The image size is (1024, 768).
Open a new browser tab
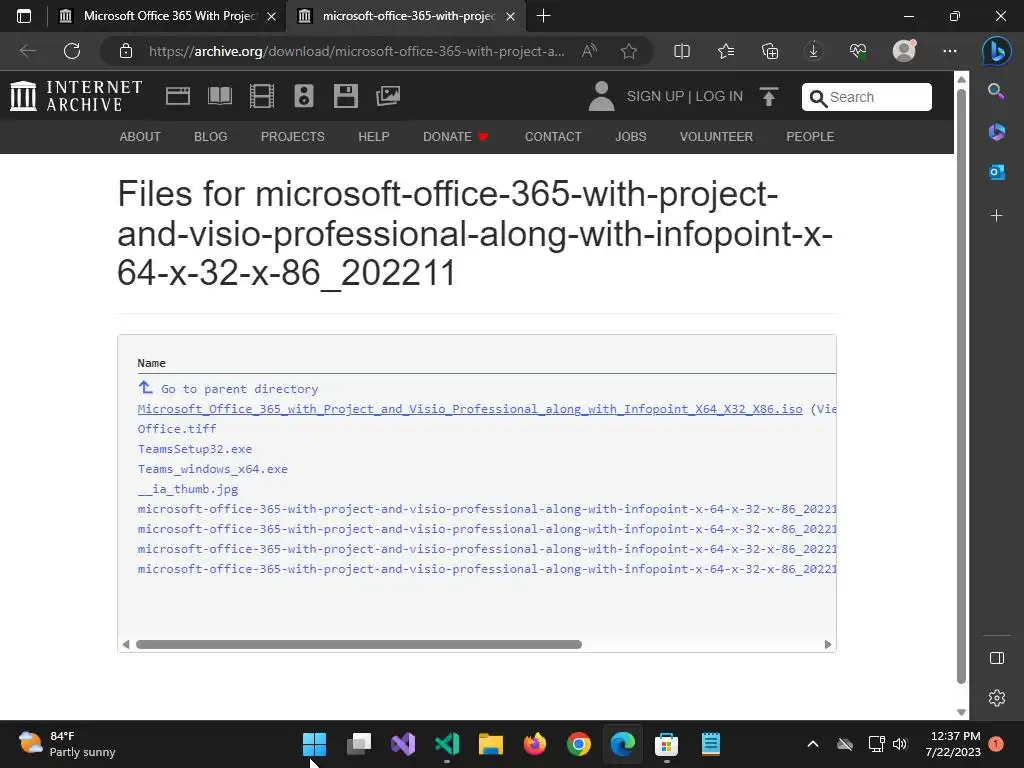click(543, 16)
